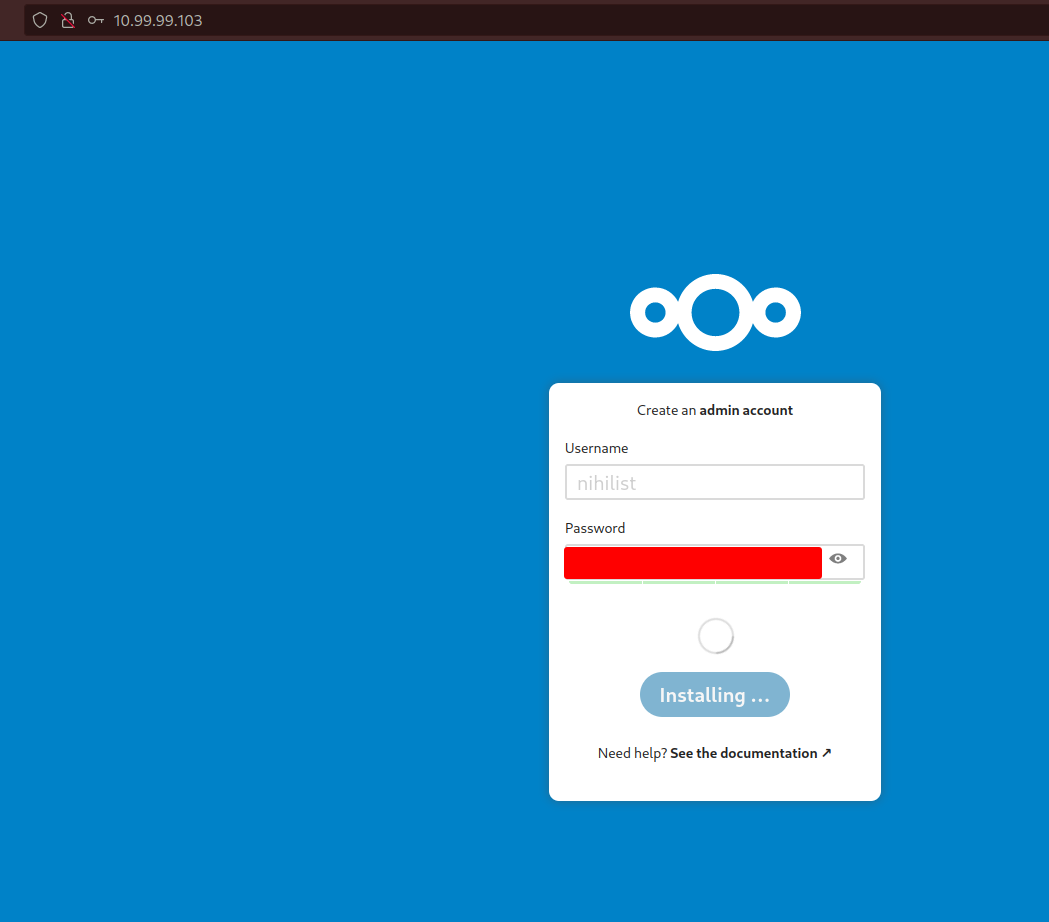Click the 'Need help?' text
The image size is (1049, 922).
tap(632, 753)
